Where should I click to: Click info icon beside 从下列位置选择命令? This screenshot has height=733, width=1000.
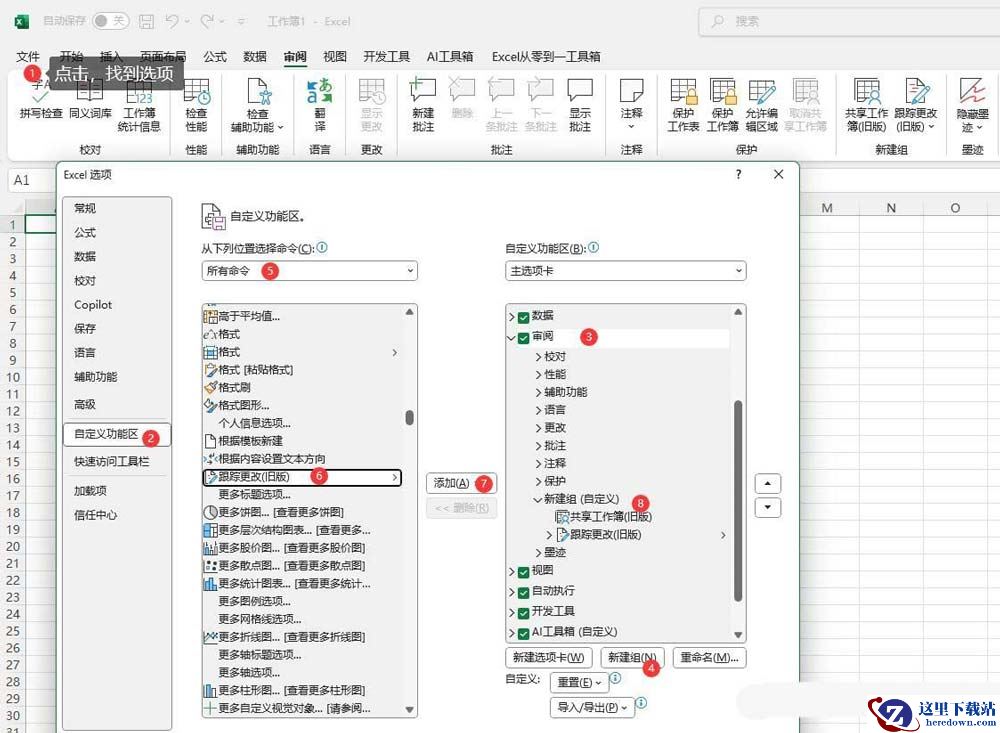pyautogui.click(x=322, y=248)
